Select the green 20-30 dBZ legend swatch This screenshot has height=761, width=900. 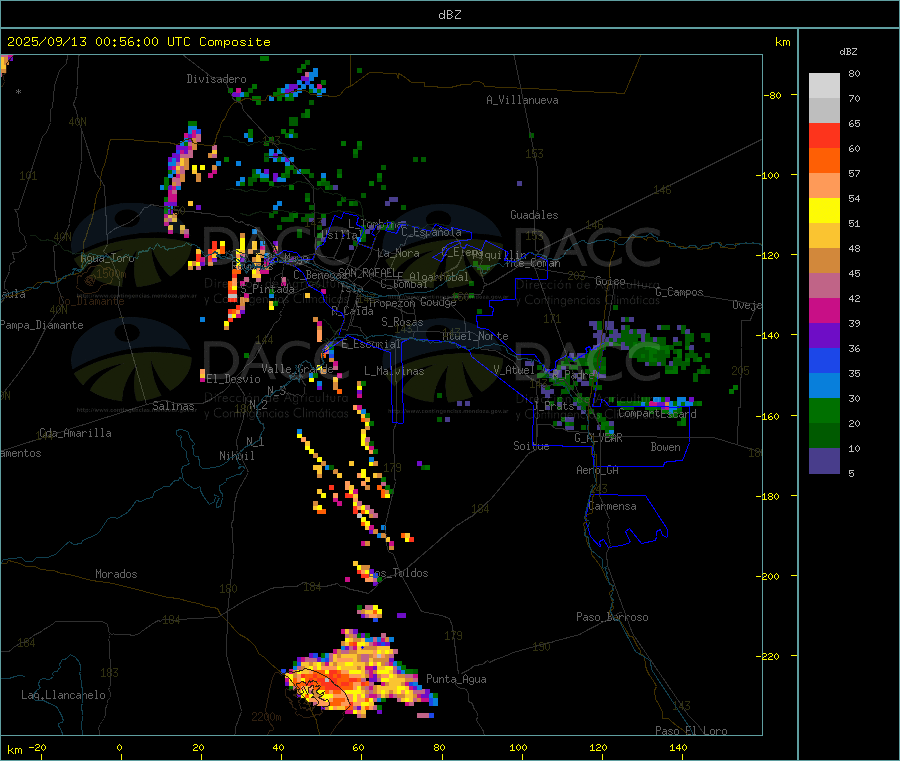pyautogui.click(x=824, y=410)
